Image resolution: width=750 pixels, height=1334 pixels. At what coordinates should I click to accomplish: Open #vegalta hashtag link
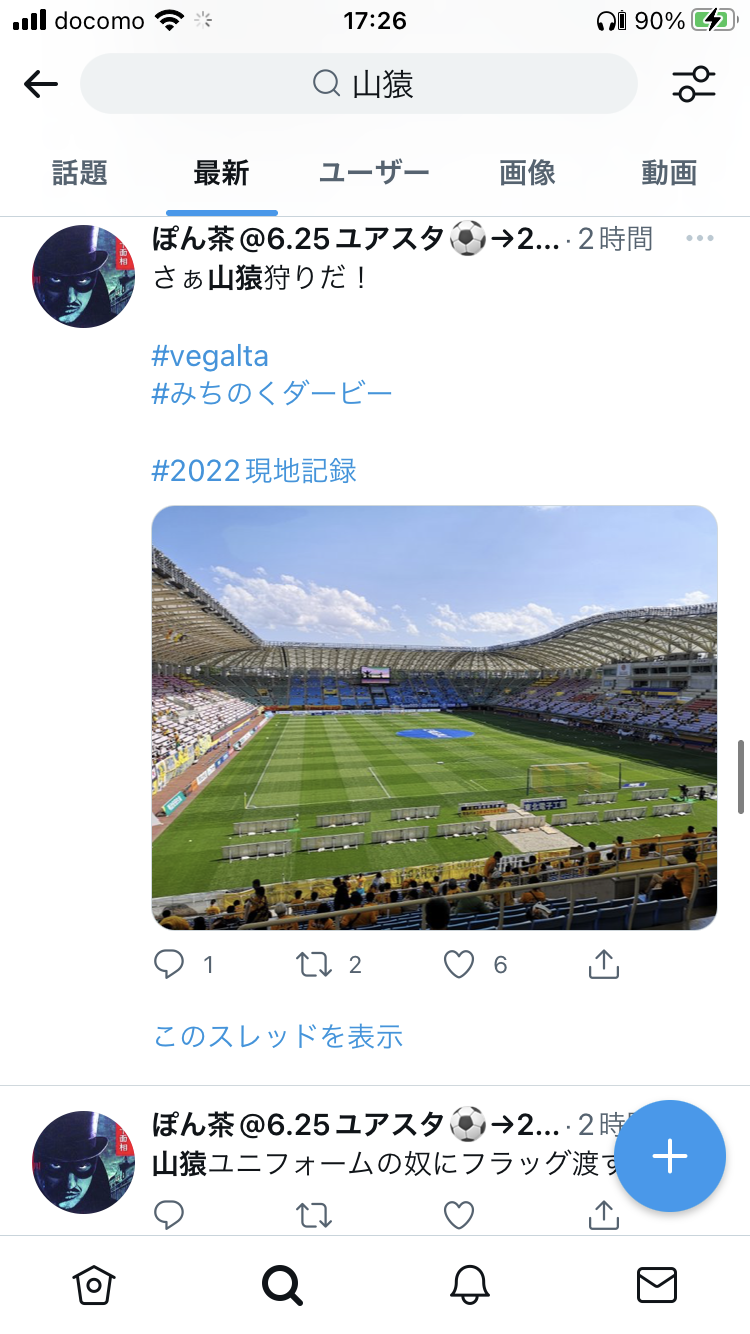click(x=210, y=356)
